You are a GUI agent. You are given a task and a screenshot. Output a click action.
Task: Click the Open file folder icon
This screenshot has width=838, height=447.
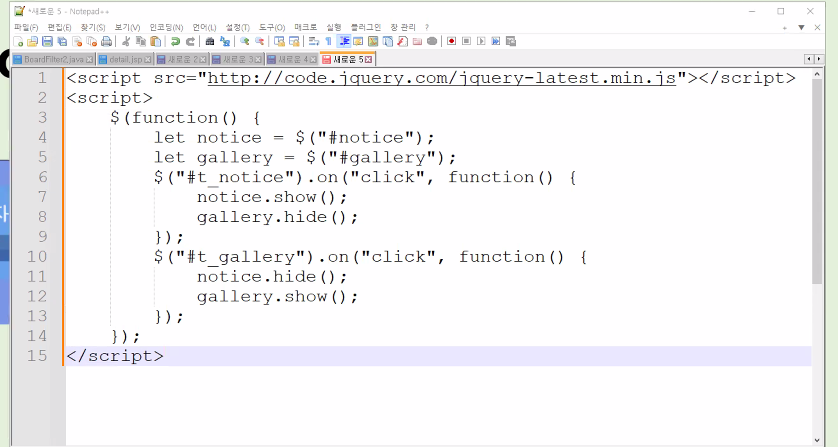coord(33,41)
